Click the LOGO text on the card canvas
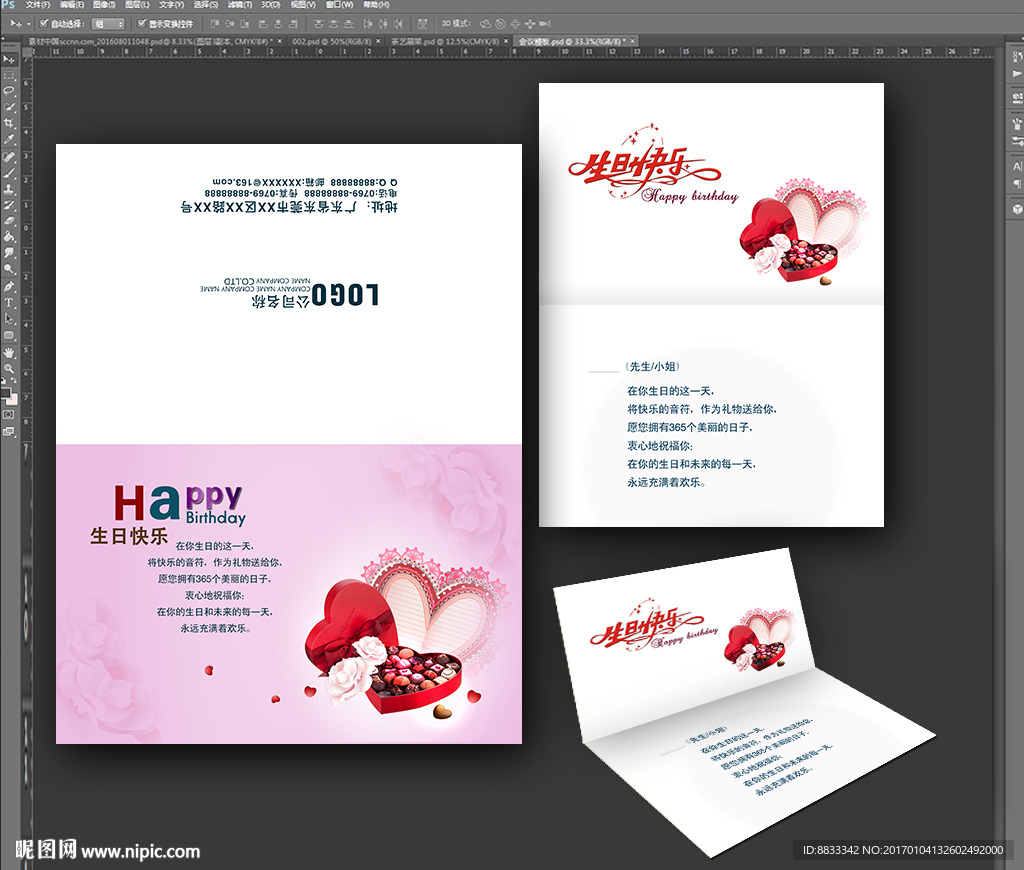1024x870 pixels. point(345,294)
